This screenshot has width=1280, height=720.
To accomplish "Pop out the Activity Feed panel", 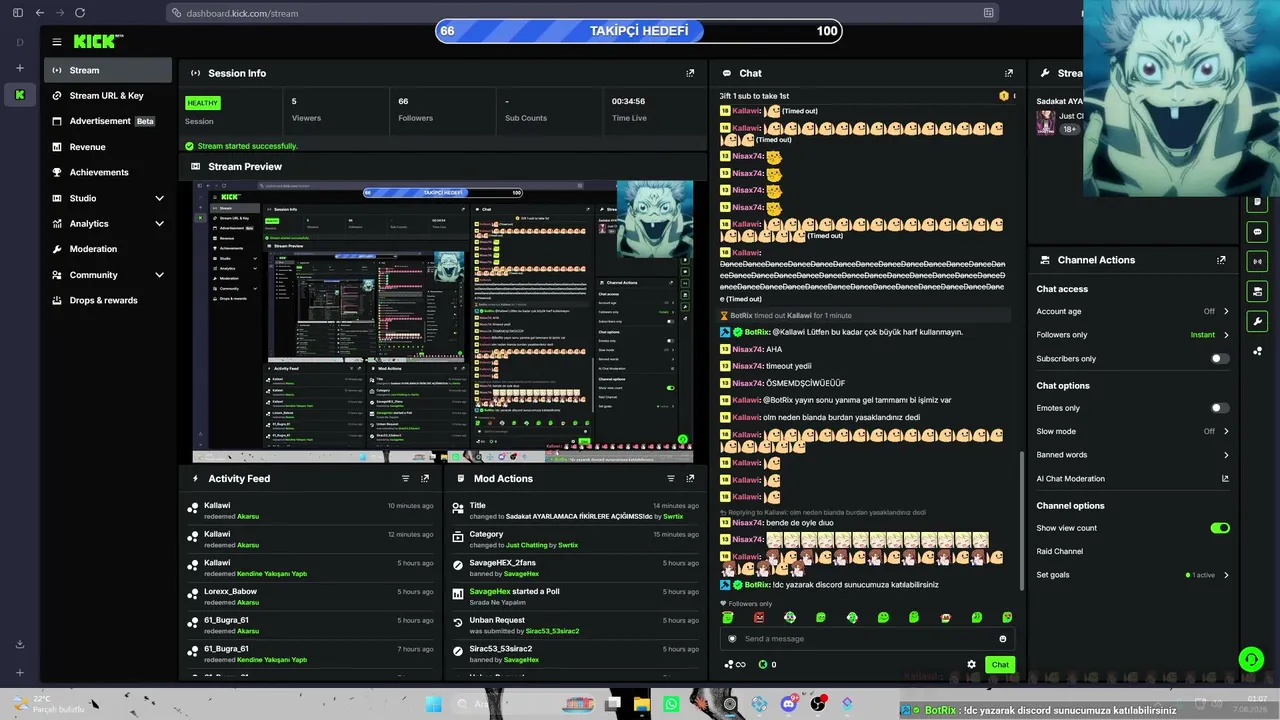I will coord(425,479).
